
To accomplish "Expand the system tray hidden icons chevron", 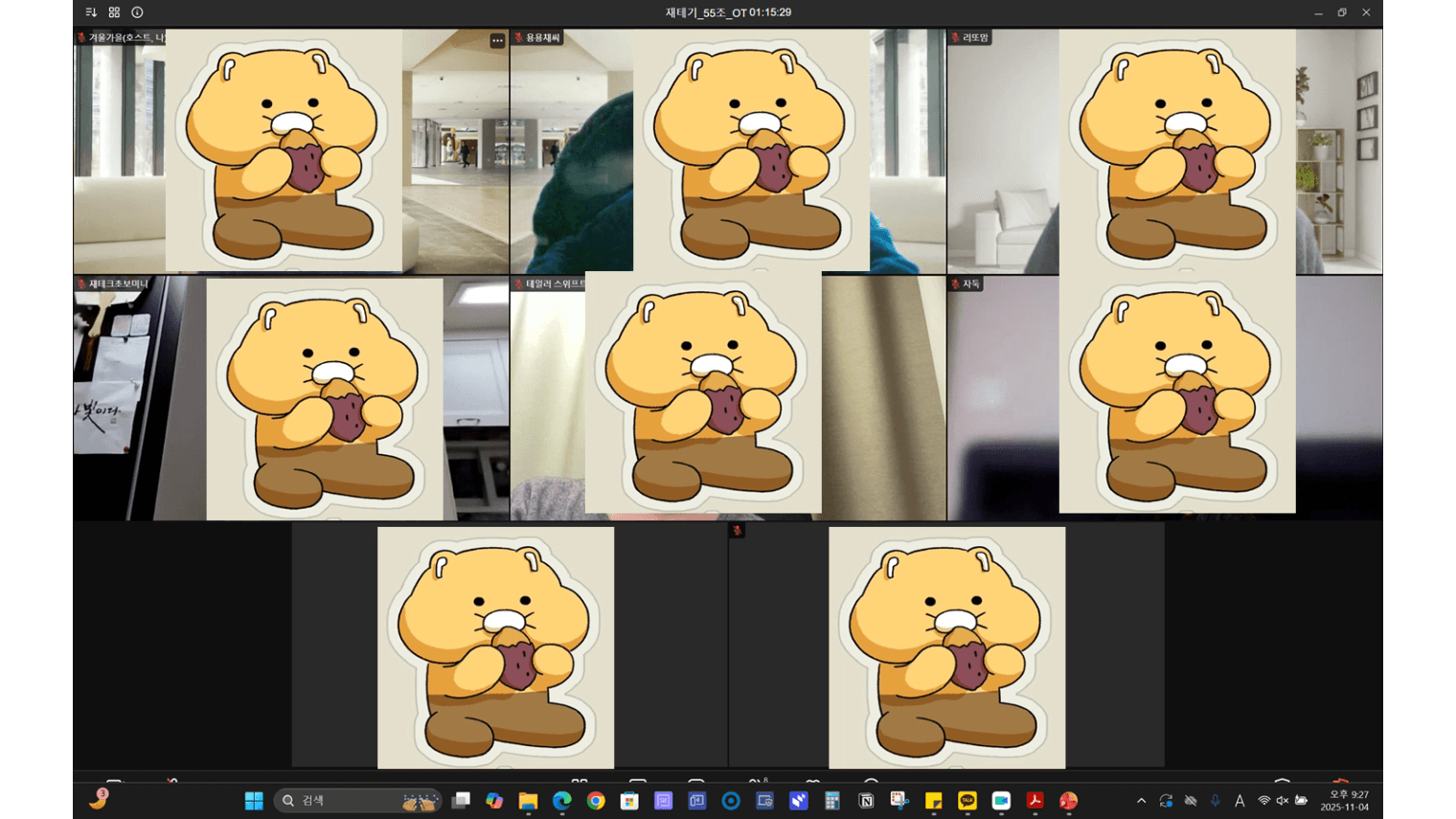I will 1141,801.
